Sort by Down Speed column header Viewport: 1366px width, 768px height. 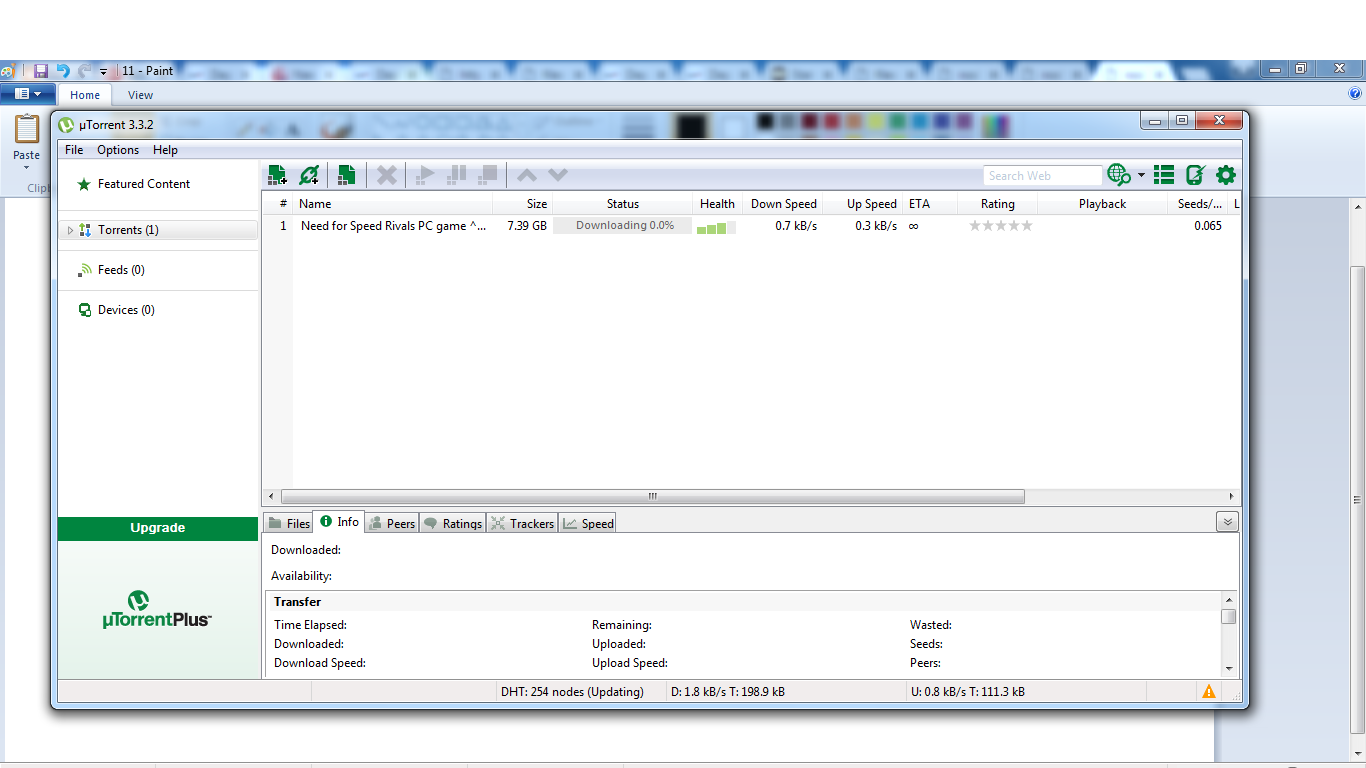pos(782,204)
